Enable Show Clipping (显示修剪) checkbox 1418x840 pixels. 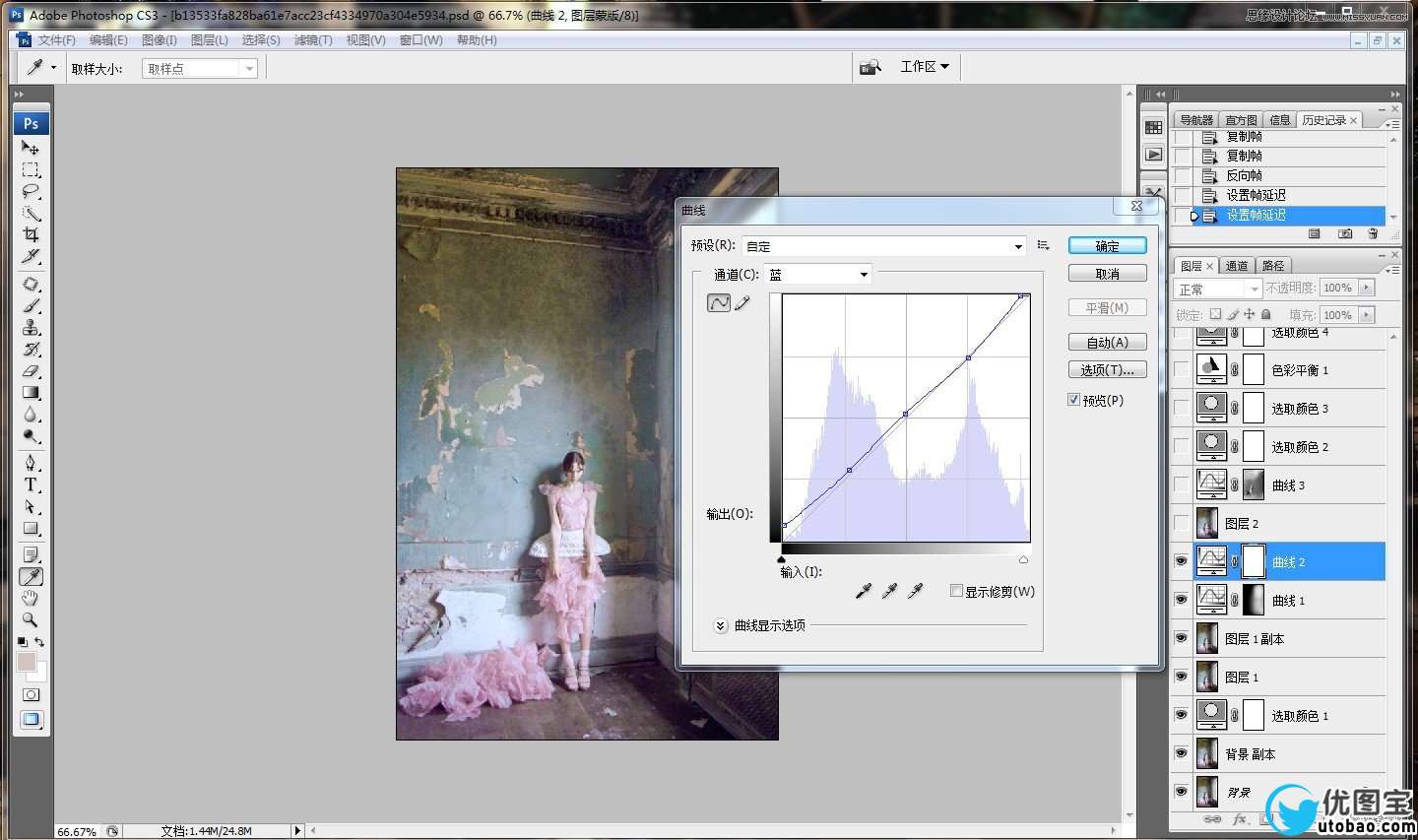coord(956,591)
